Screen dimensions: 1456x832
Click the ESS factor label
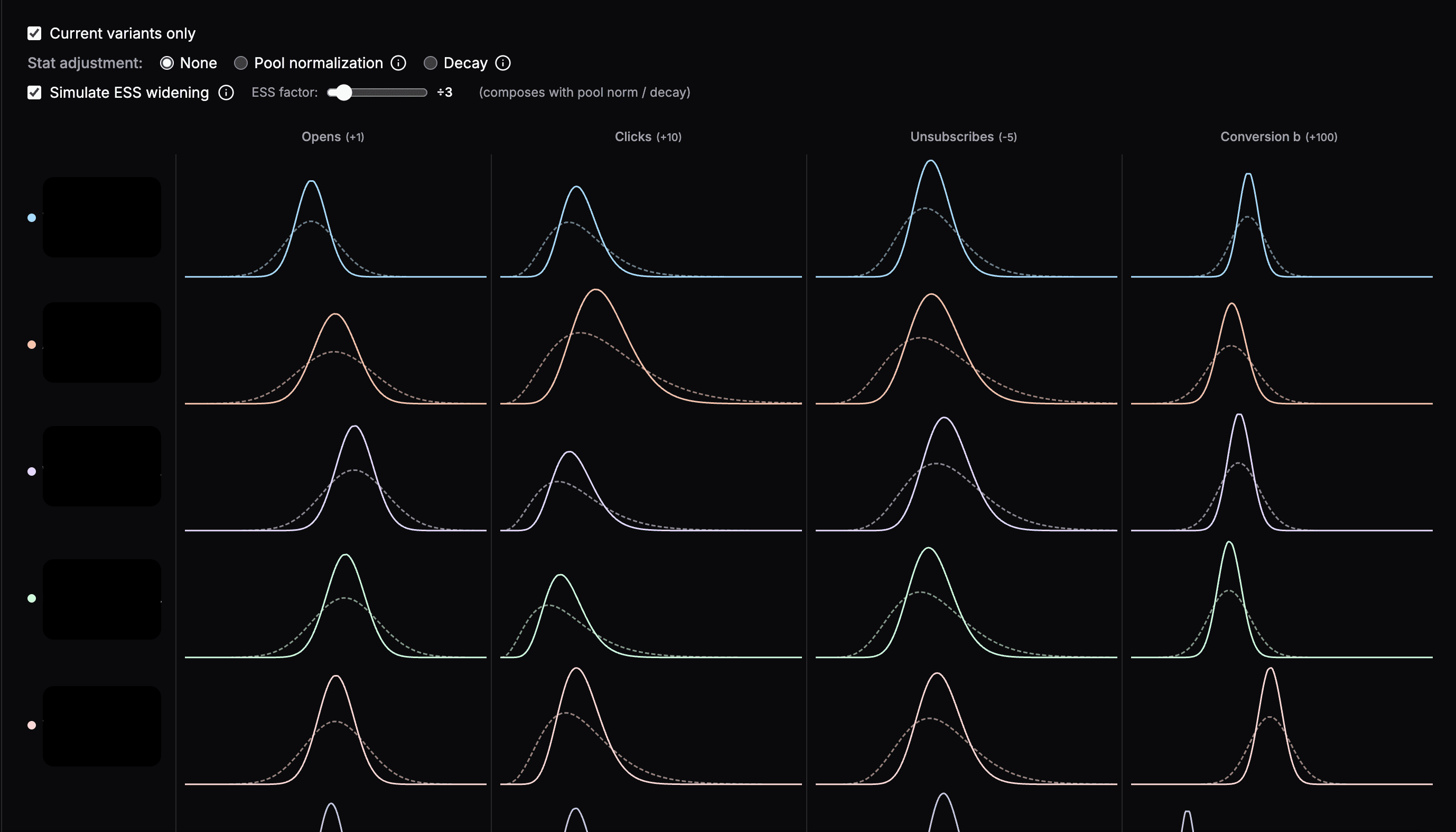[x=284, y=93]
